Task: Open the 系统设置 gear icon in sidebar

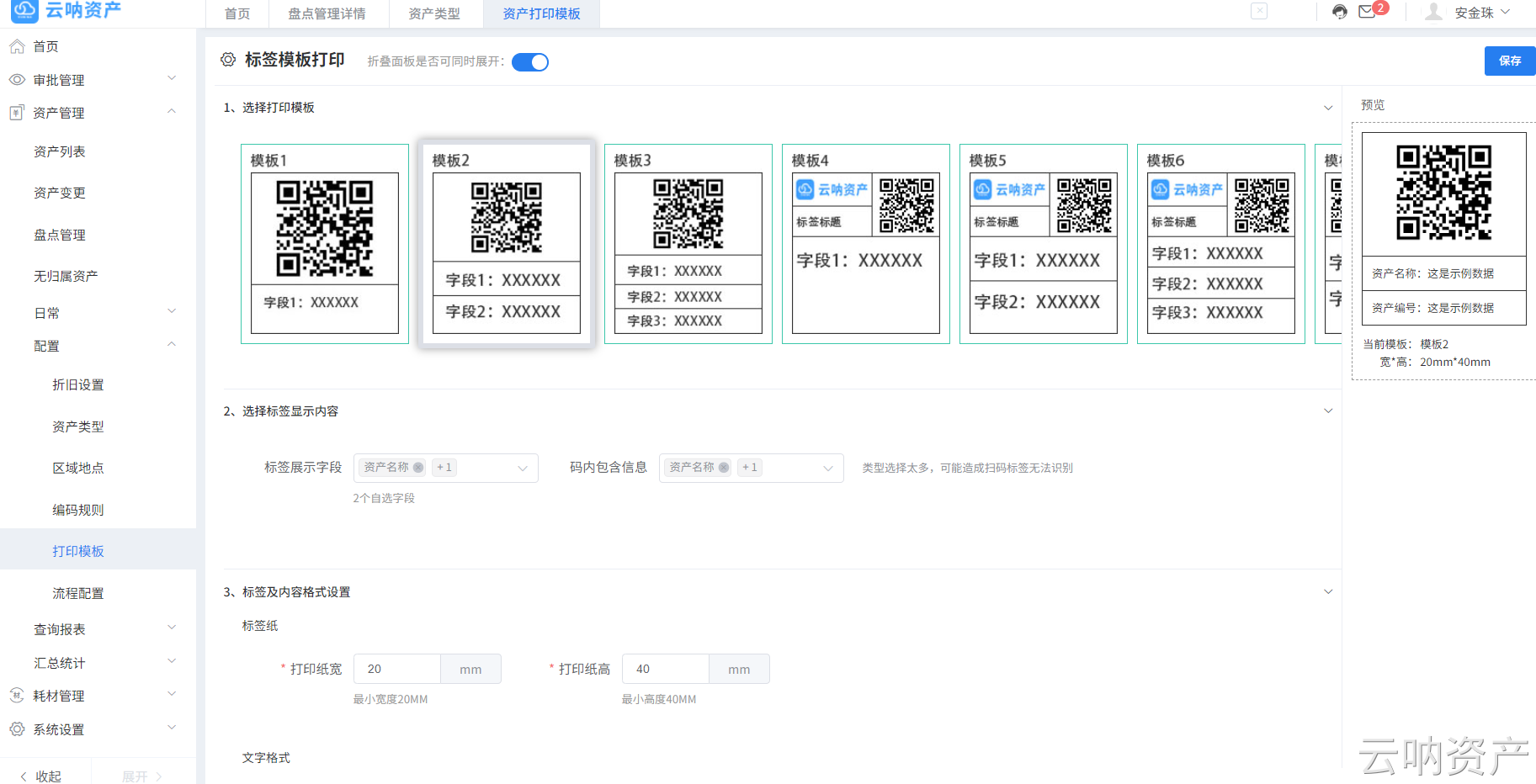Action: (x=16, y=728)
